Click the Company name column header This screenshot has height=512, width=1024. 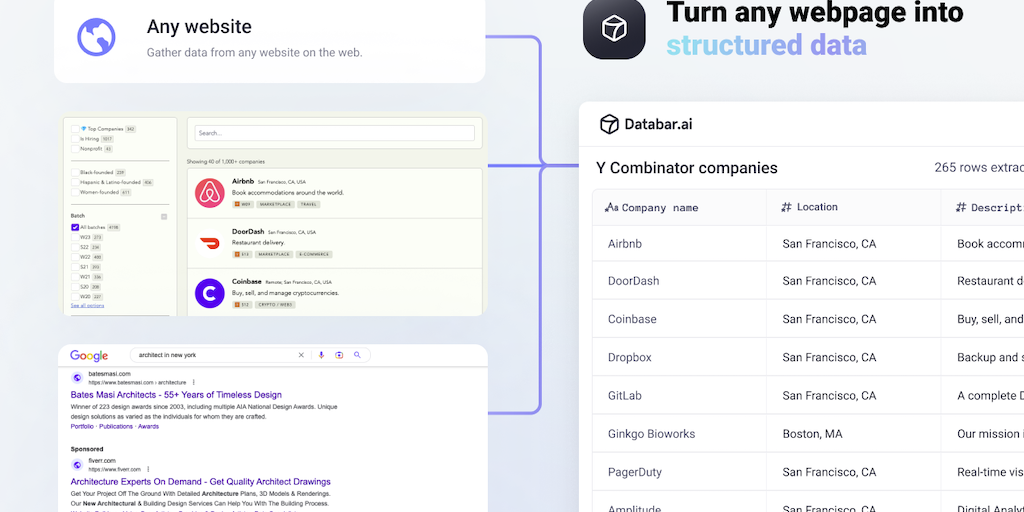tap(679, 208)
